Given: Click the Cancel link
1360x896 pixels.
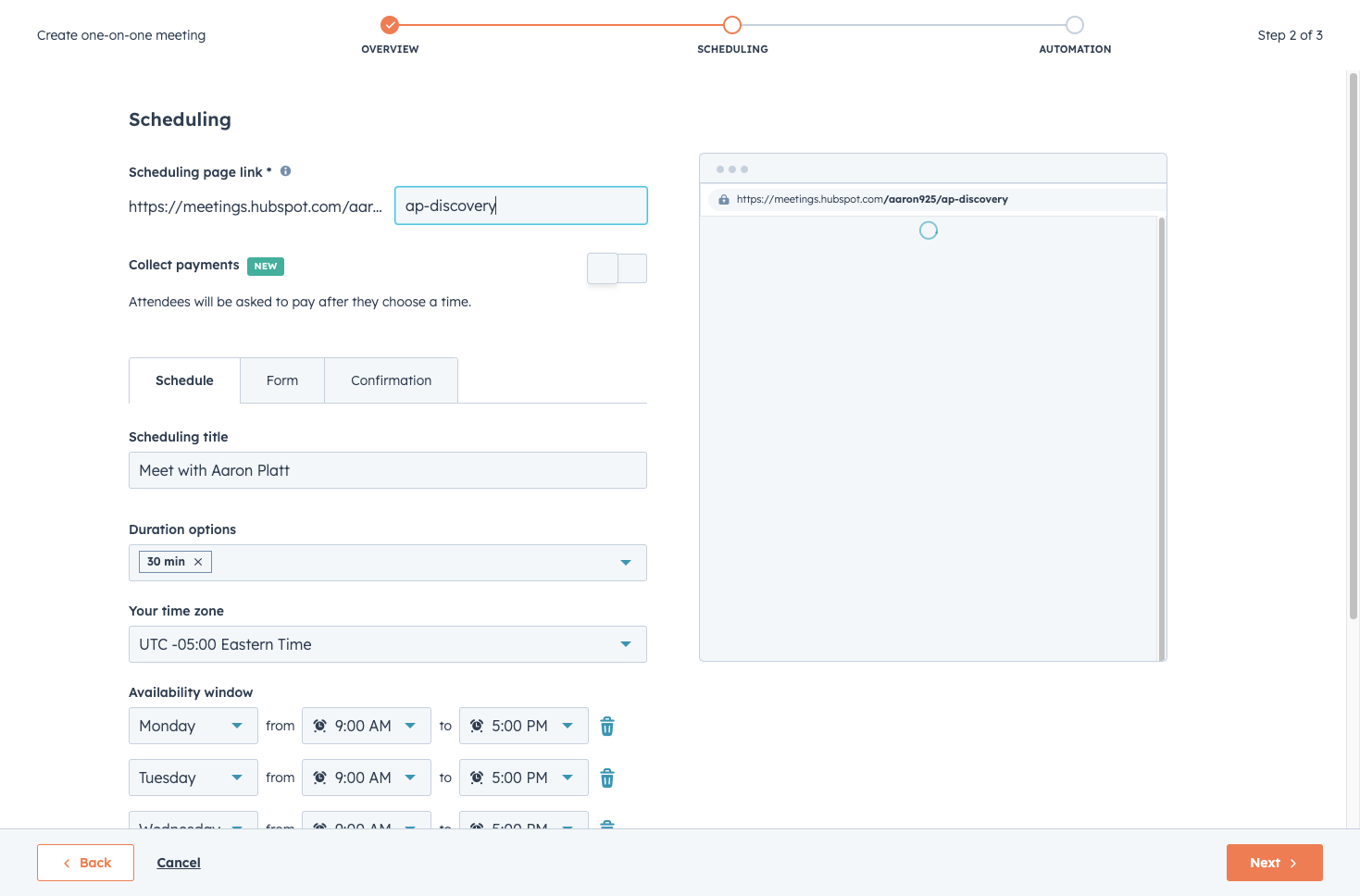Looking at the screenshot, I should 179,863.
